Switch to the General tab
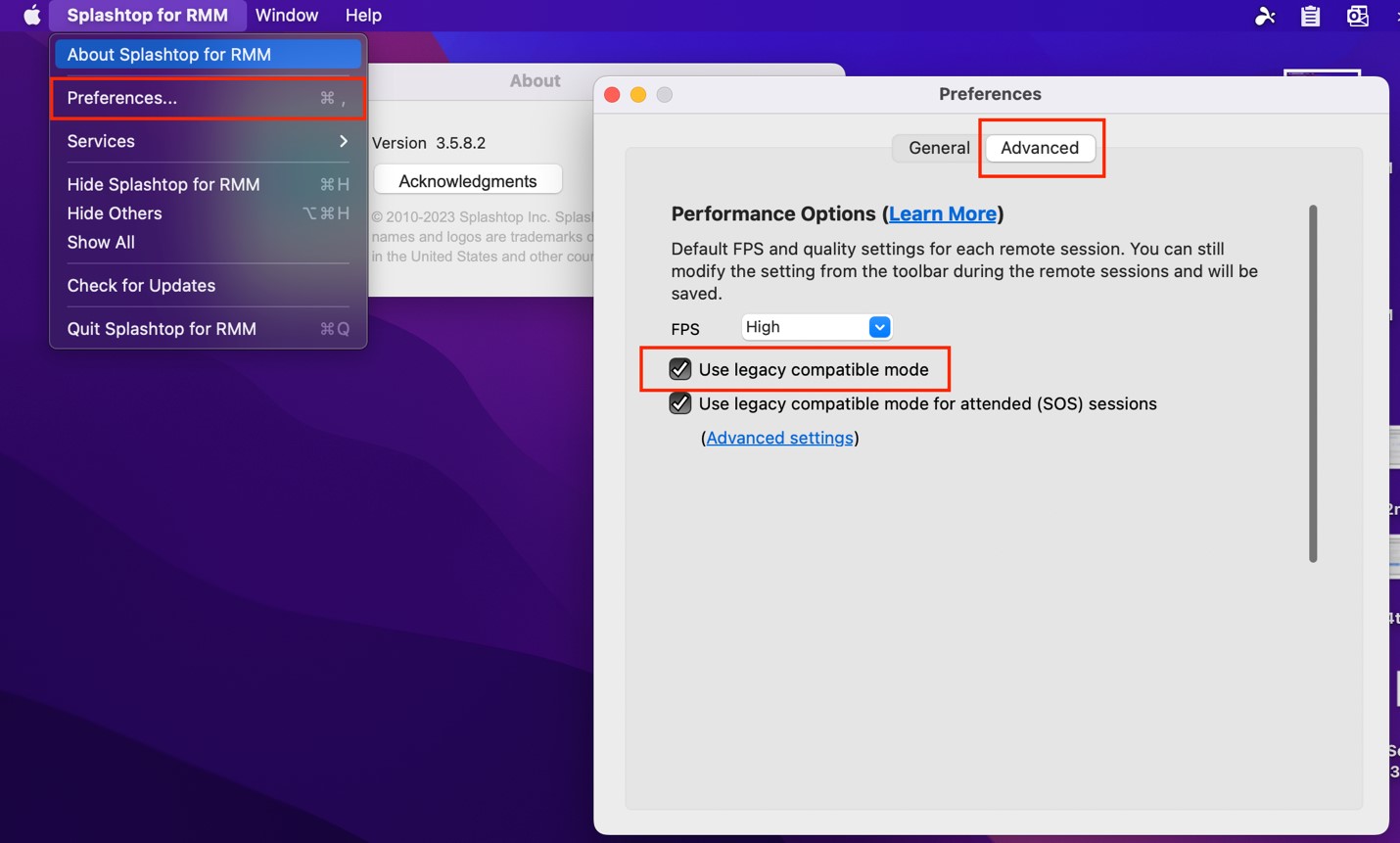 click(x=939, y=148)
